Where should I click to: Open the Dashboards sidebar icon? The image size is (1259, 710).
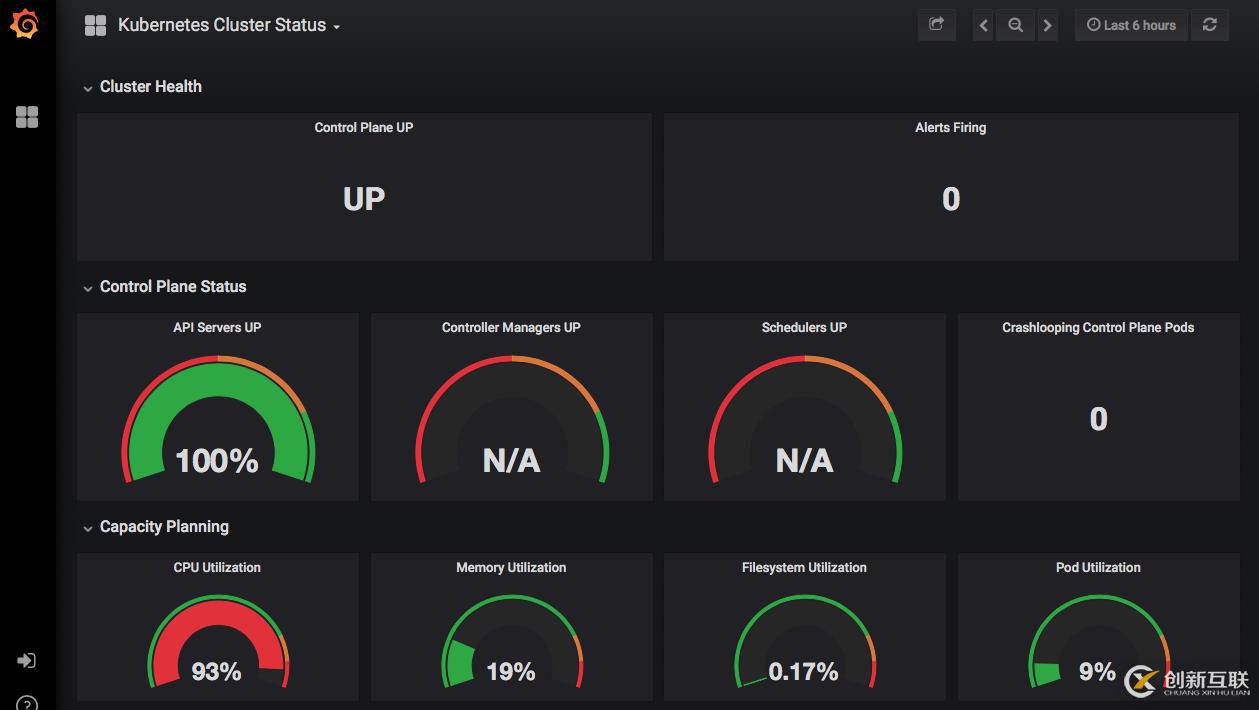27,117
